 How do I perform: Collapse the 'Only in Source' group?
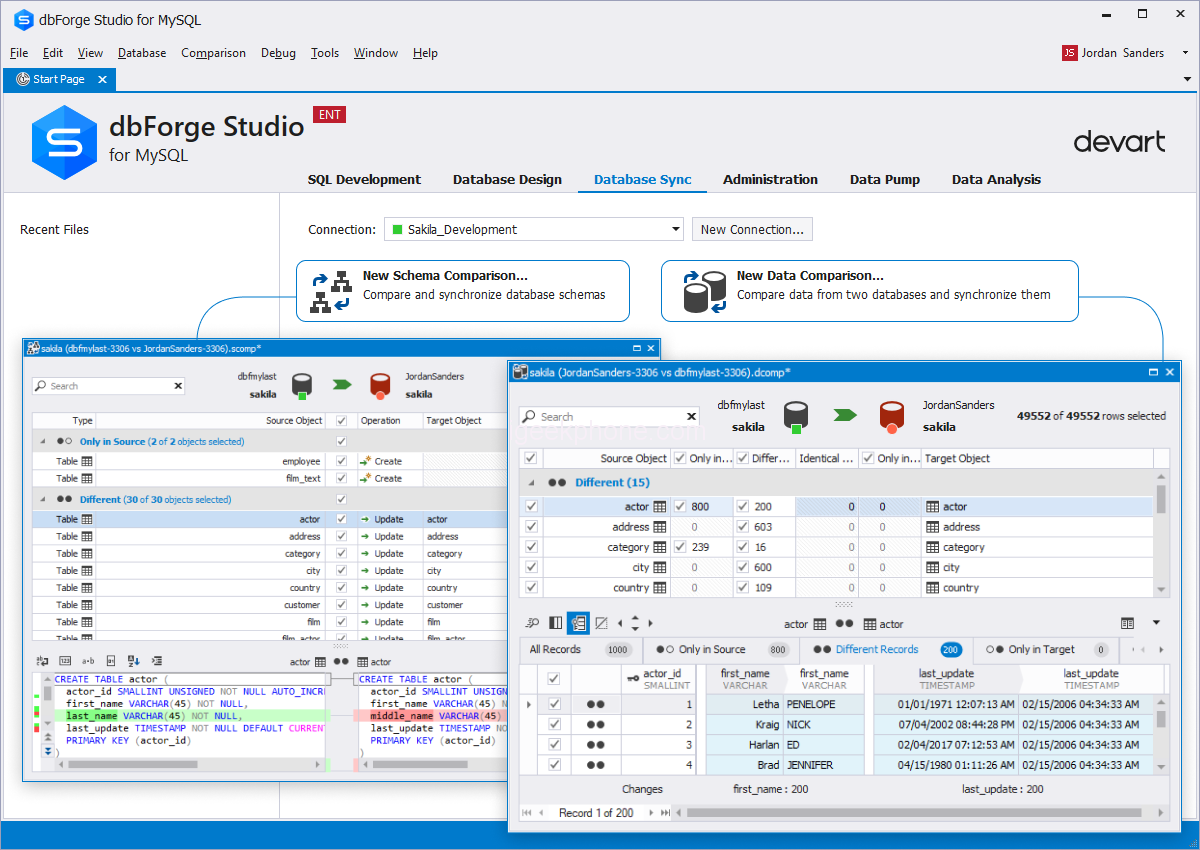pos(43,441)
